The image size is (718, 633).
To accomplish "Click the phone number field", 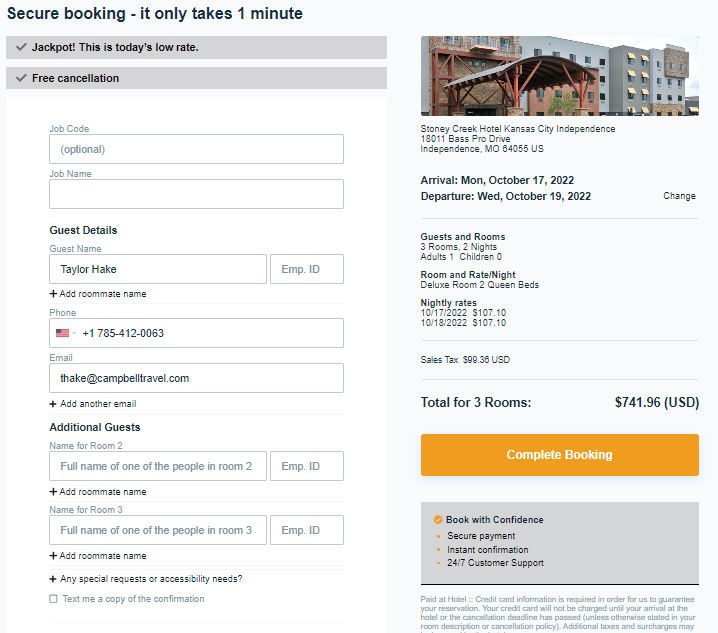I will (x=210, y=333).
